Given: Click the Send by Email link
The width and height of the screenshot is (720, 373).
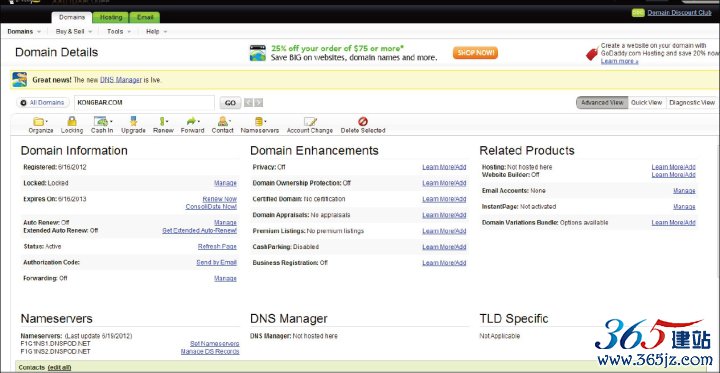Looking at the screenshot, I should pyautogui.click(x=216, y=262).
